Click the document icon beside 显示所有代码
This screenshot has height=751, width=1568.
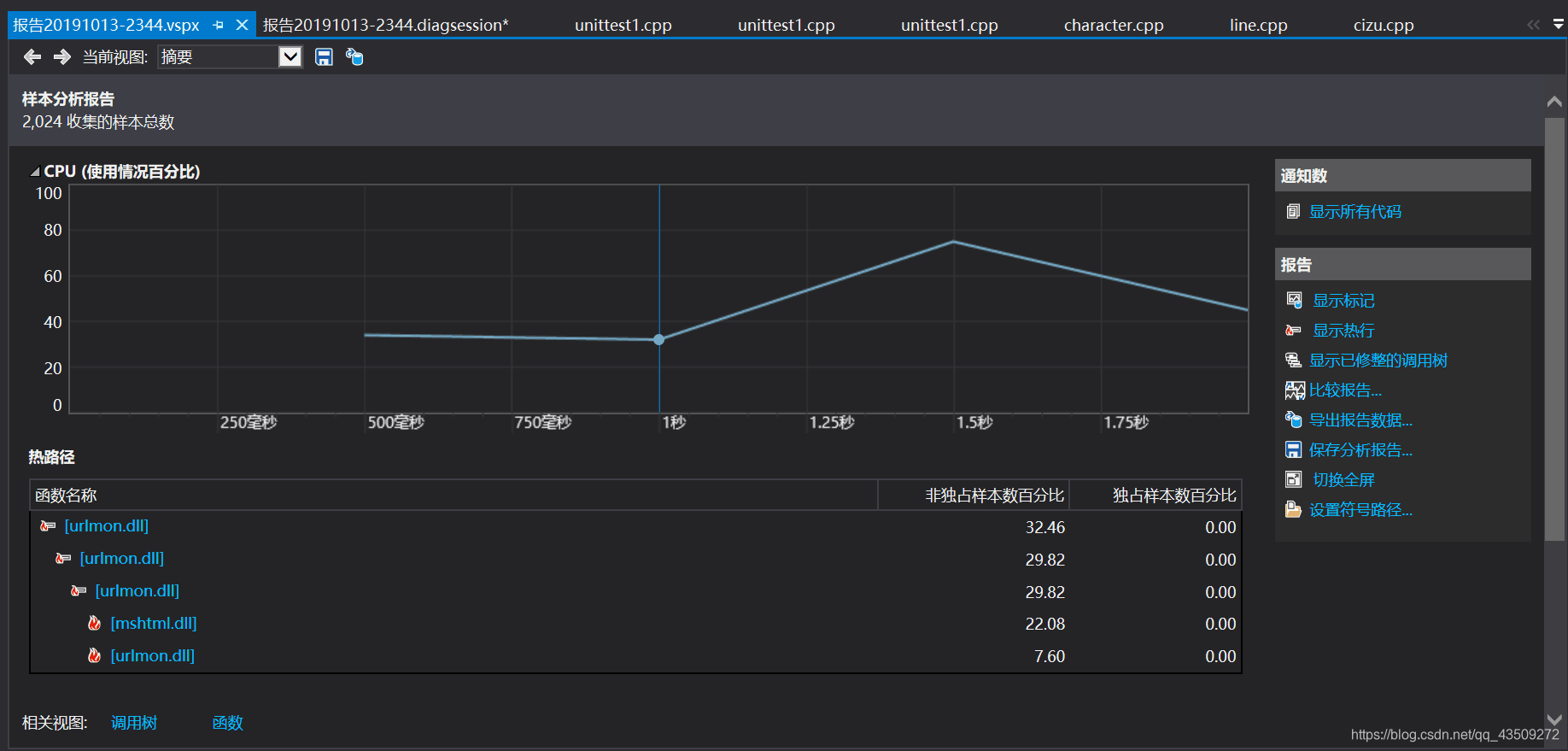pos(1293,211)
